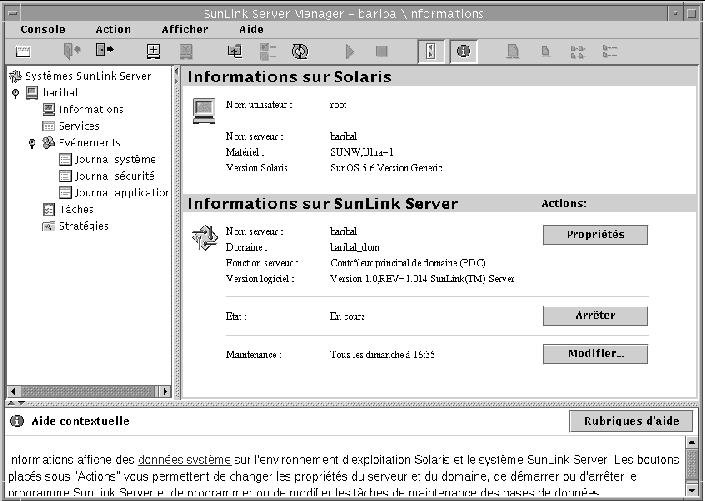The width and height of the screenshot is (705, 501).
Task: Click the Stratégies folder icon
Action: 48,226
